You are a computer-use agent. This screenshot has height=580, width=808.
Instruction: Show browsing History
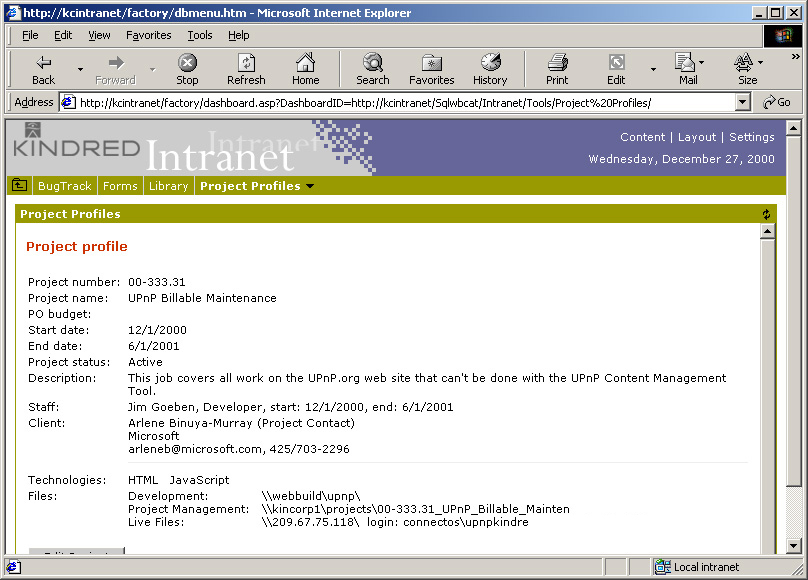[490, 69]
